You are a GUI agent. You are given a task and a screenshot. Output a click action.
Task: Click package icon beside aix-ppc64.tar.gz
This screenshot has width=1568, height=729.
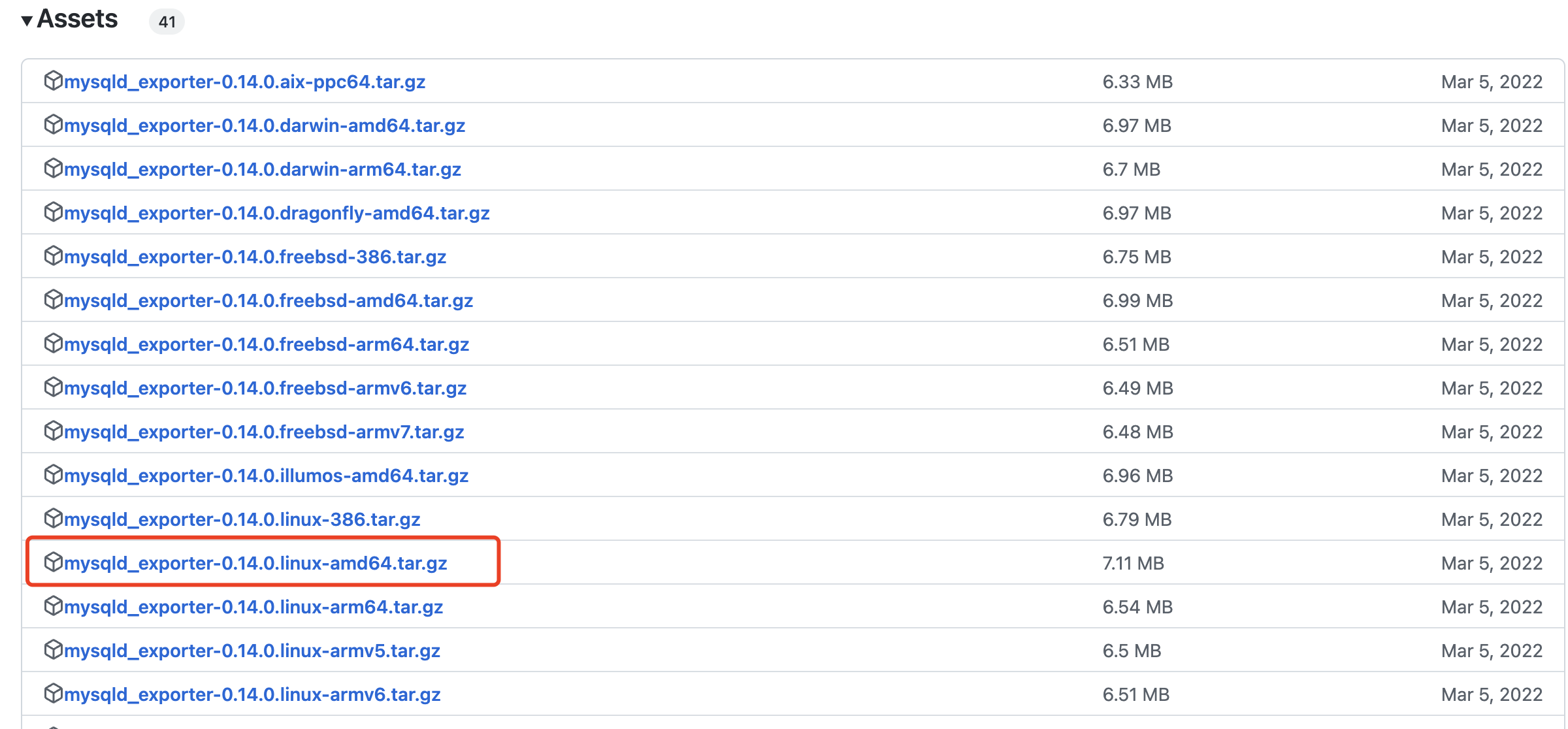(x=53, y=81)
